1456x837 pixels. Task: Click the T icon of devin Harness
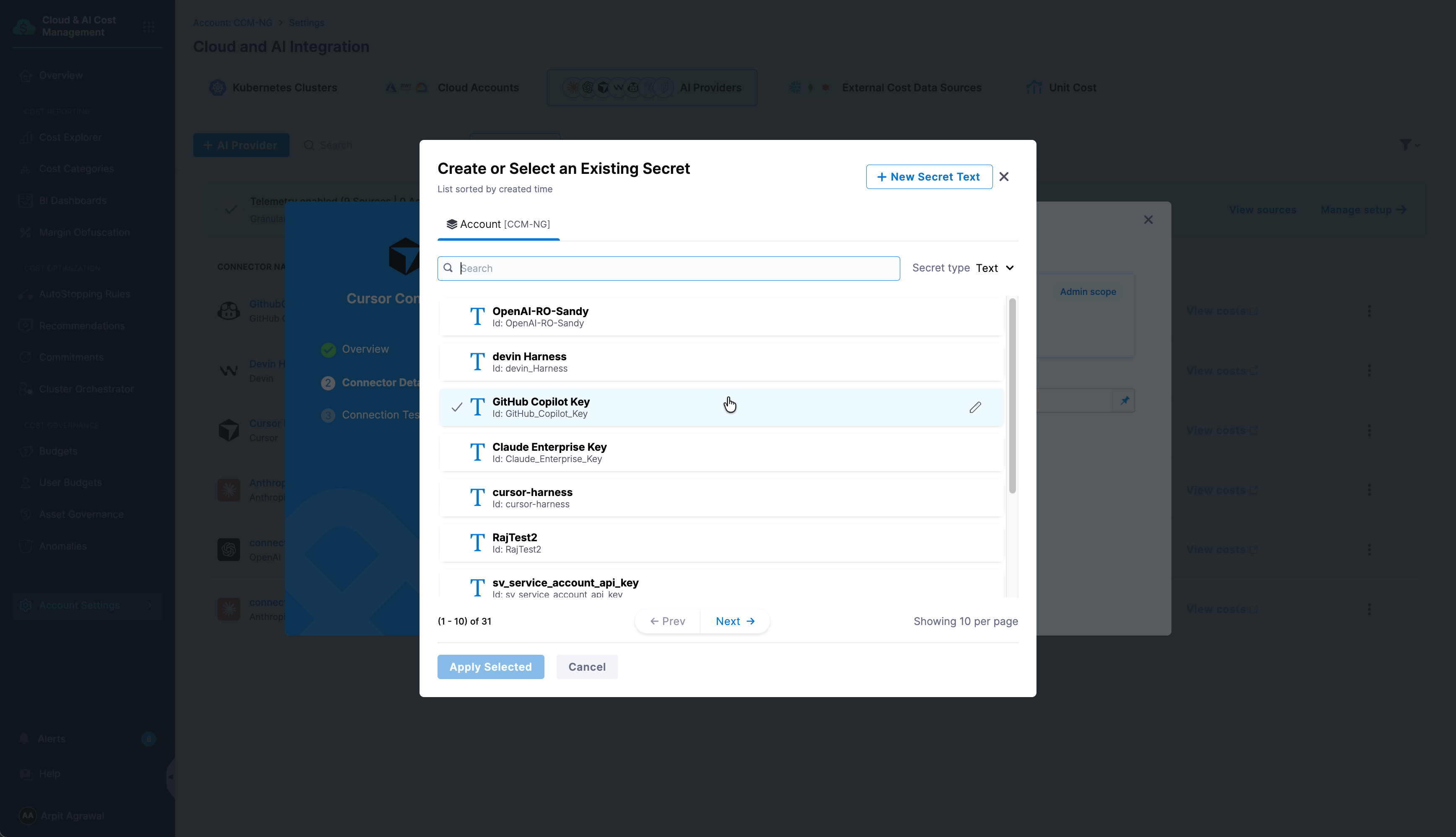click(477, 362)
